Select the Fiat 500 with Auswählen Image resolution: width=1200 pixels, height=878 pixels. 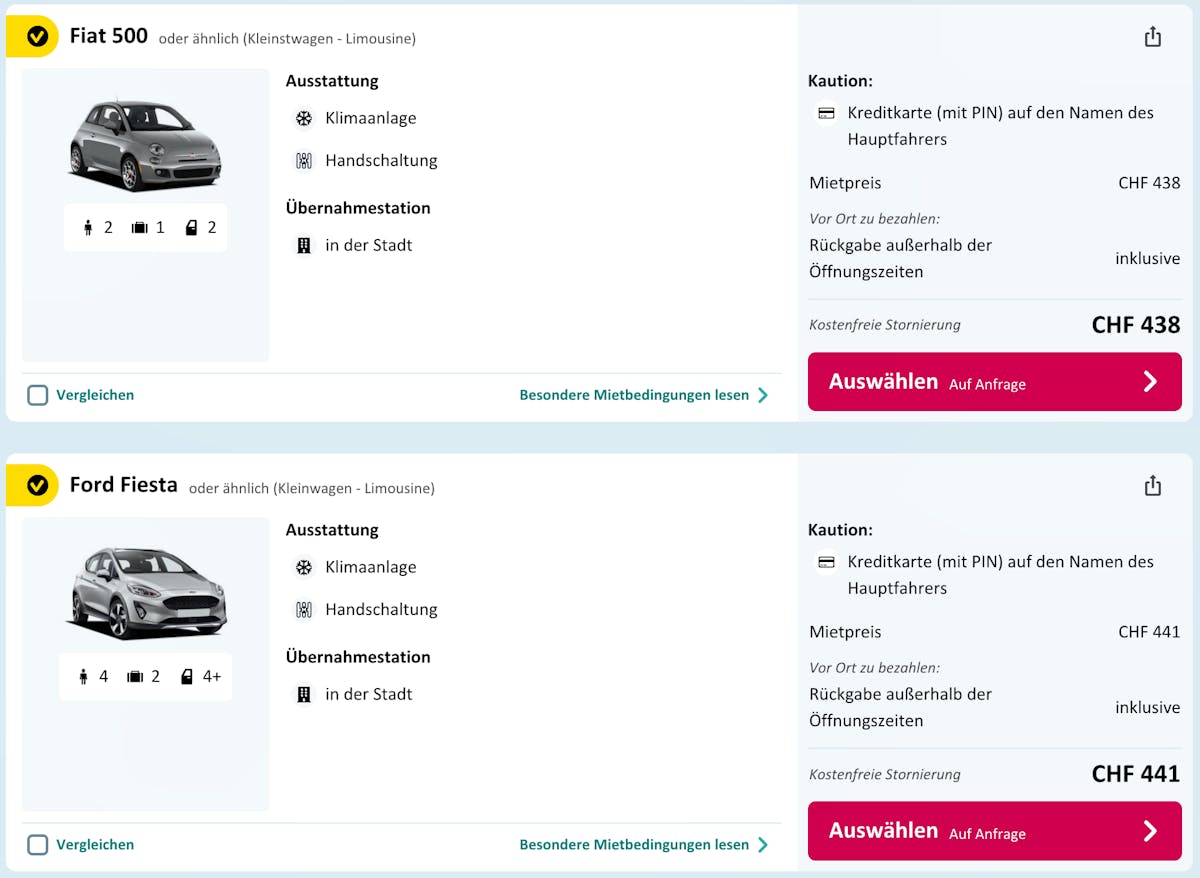995,381
